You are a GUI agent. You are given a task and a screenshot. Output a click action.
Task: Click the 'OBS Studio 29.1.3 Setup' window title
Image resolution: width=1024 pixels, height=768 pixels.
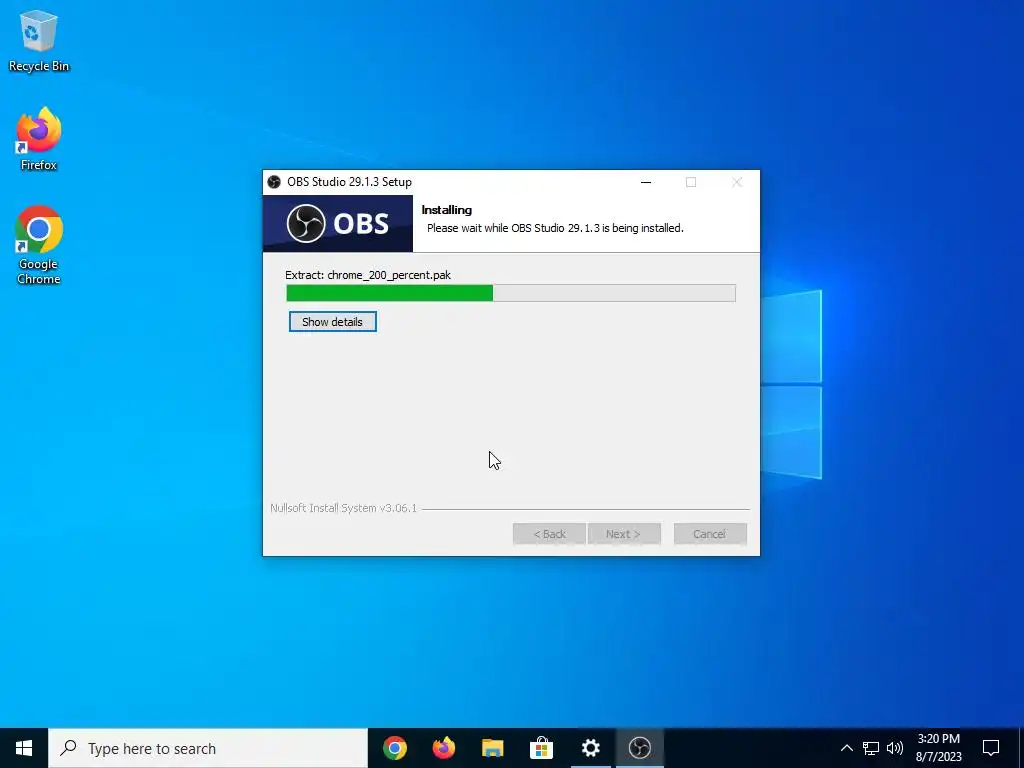[x=349, y=182]
